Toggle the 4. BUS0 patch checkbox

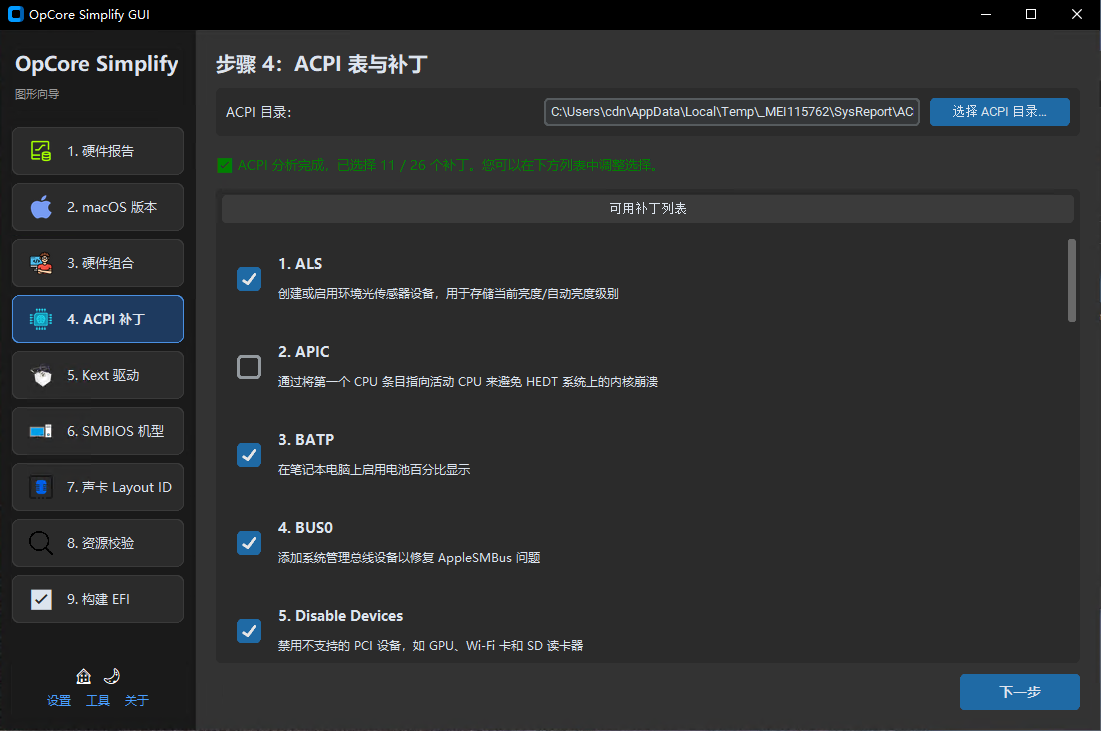point(249,543)
